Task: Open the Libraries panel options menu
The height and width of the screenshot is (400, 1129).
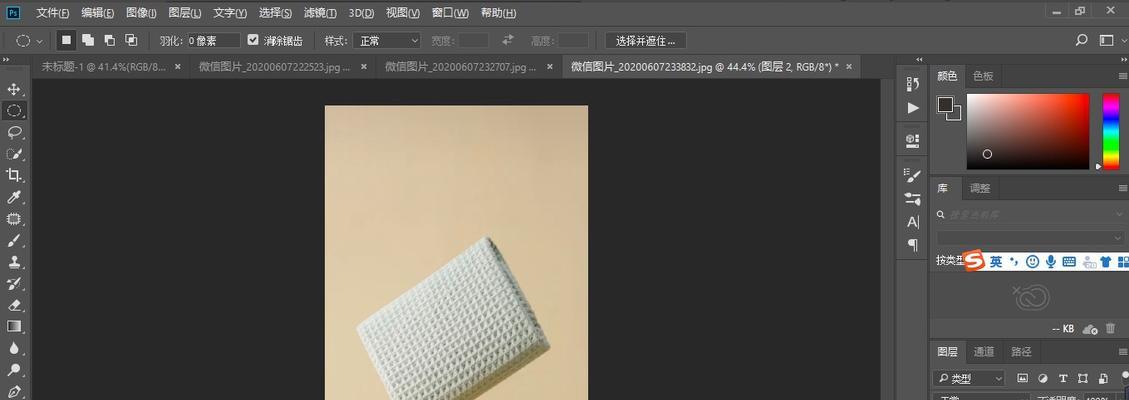Action: point(1123,188)
